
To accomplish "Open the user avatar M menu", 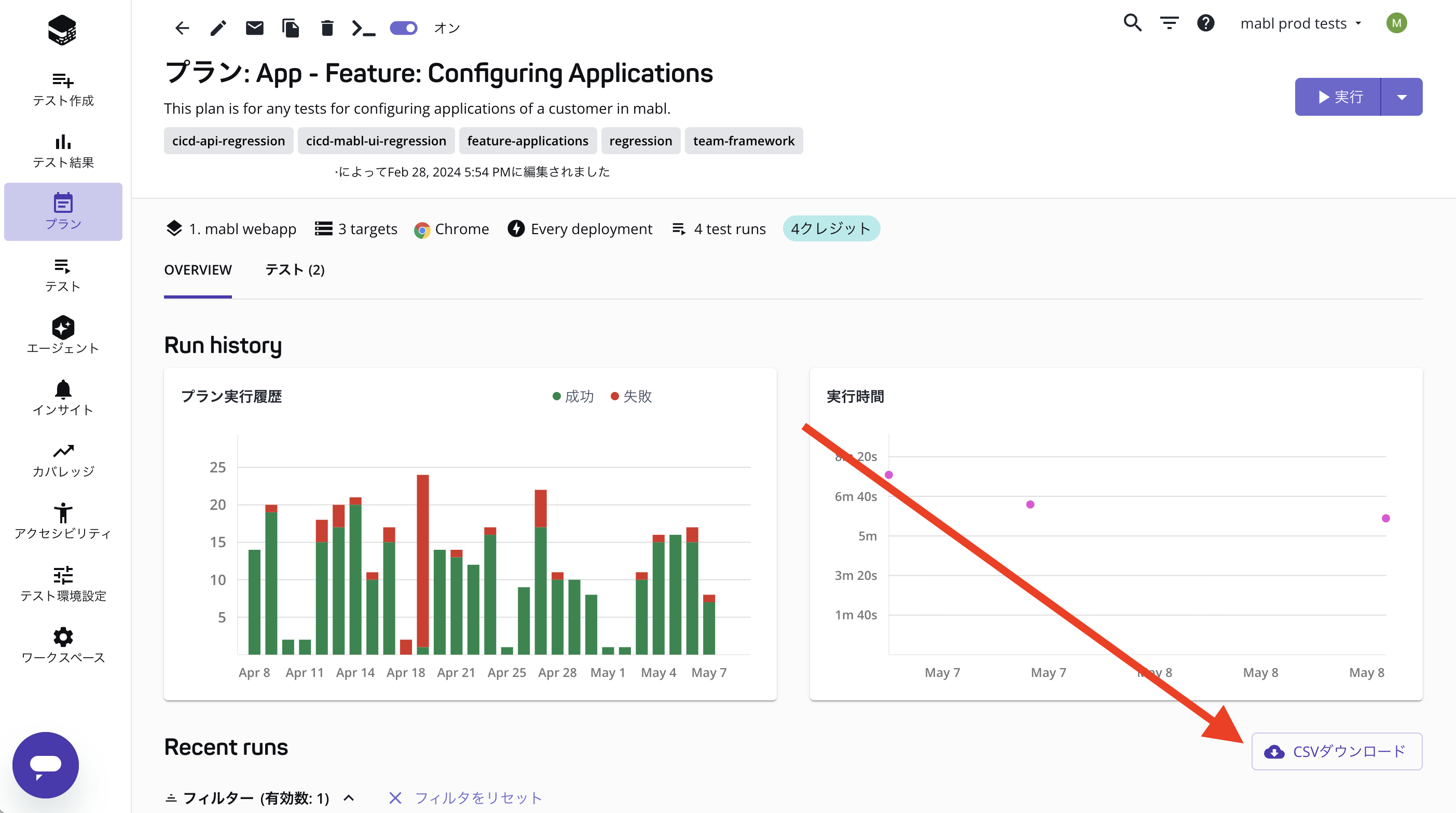I will [1396, 23].
